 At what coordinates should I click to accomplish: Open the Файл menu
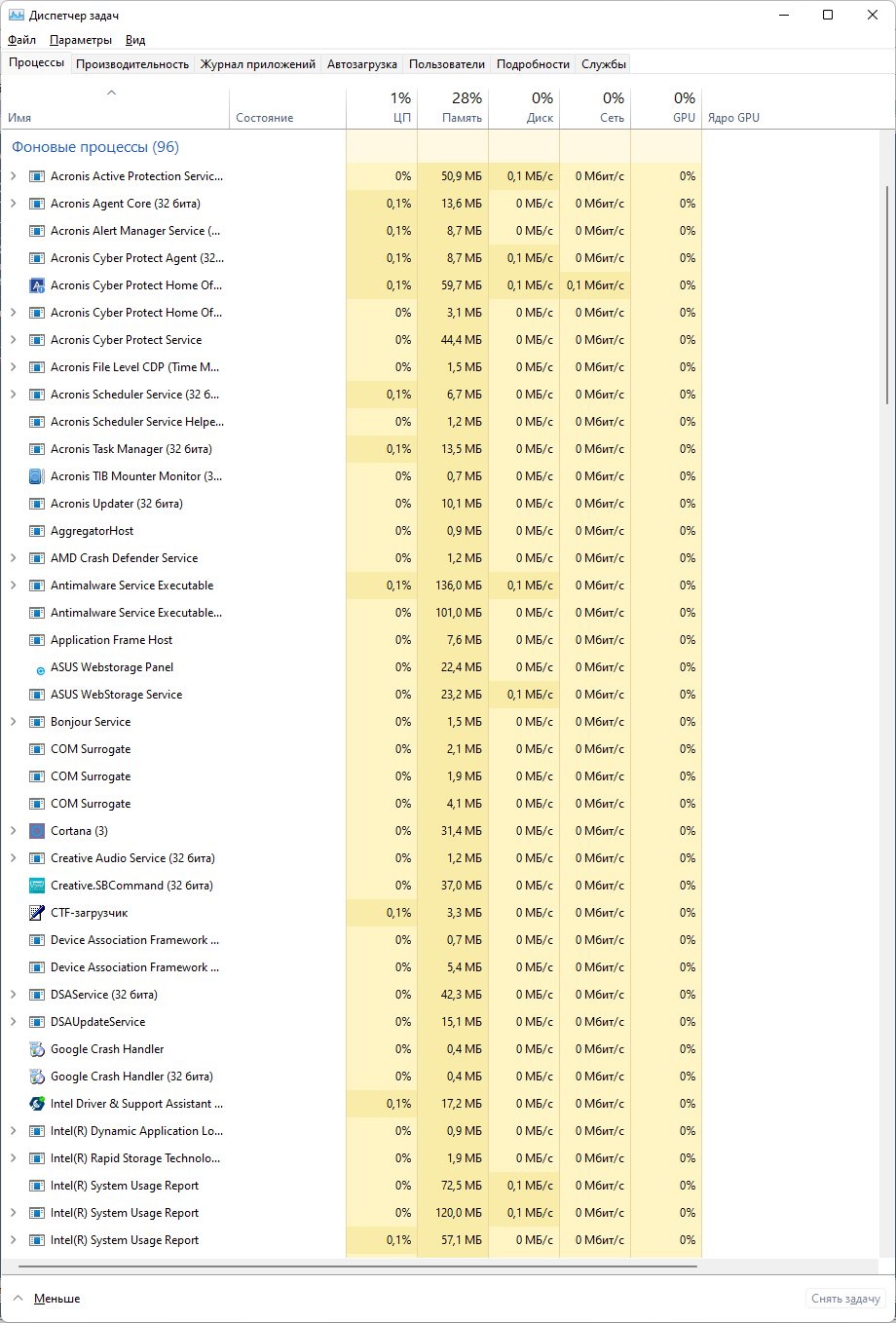tap(21, 40)
